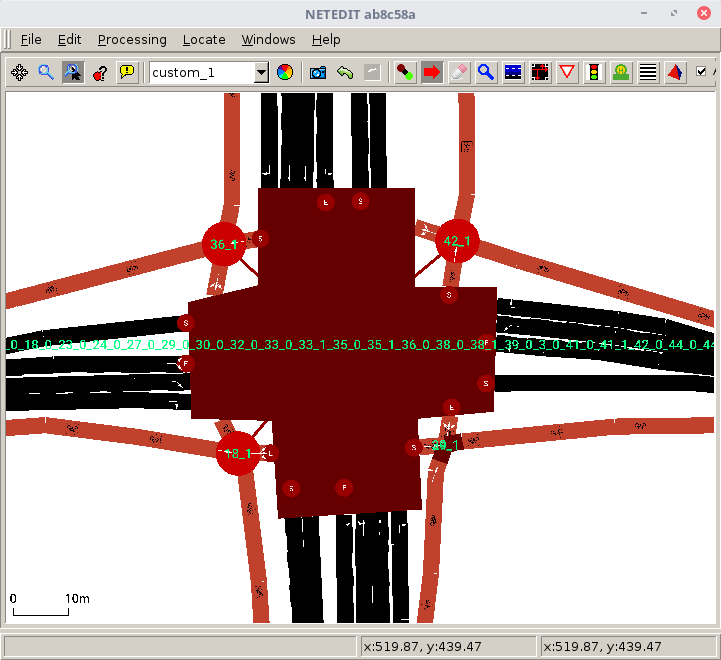Toggle the tooltips speech bubble icon
The image size is (721, 660).
click(x=127, y=72)
